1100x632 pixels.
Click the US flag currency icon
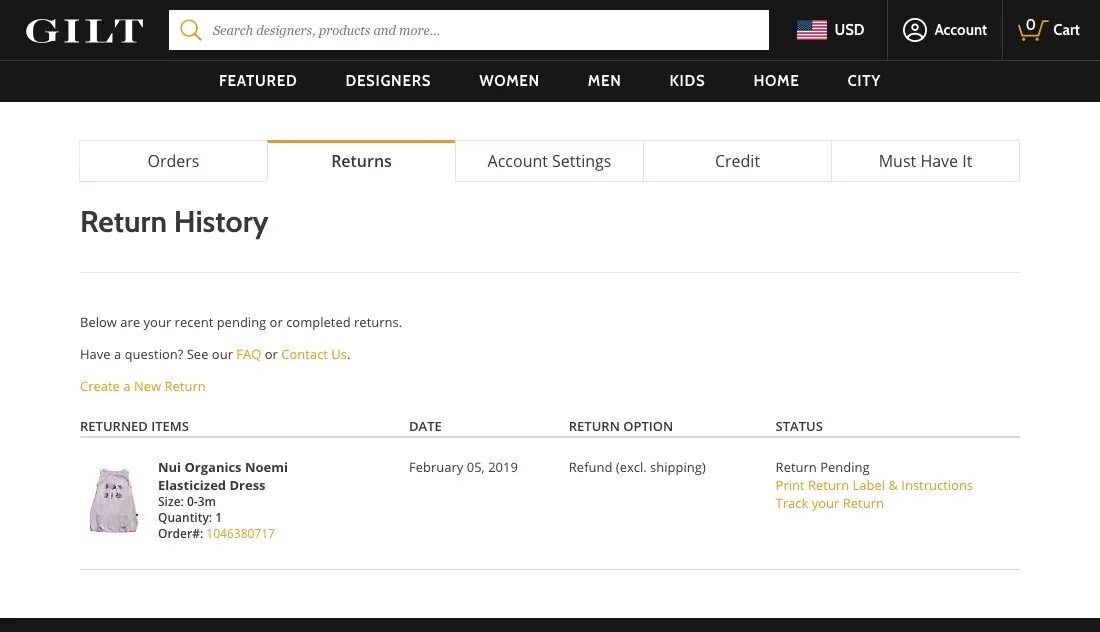[x=812, y=30]
